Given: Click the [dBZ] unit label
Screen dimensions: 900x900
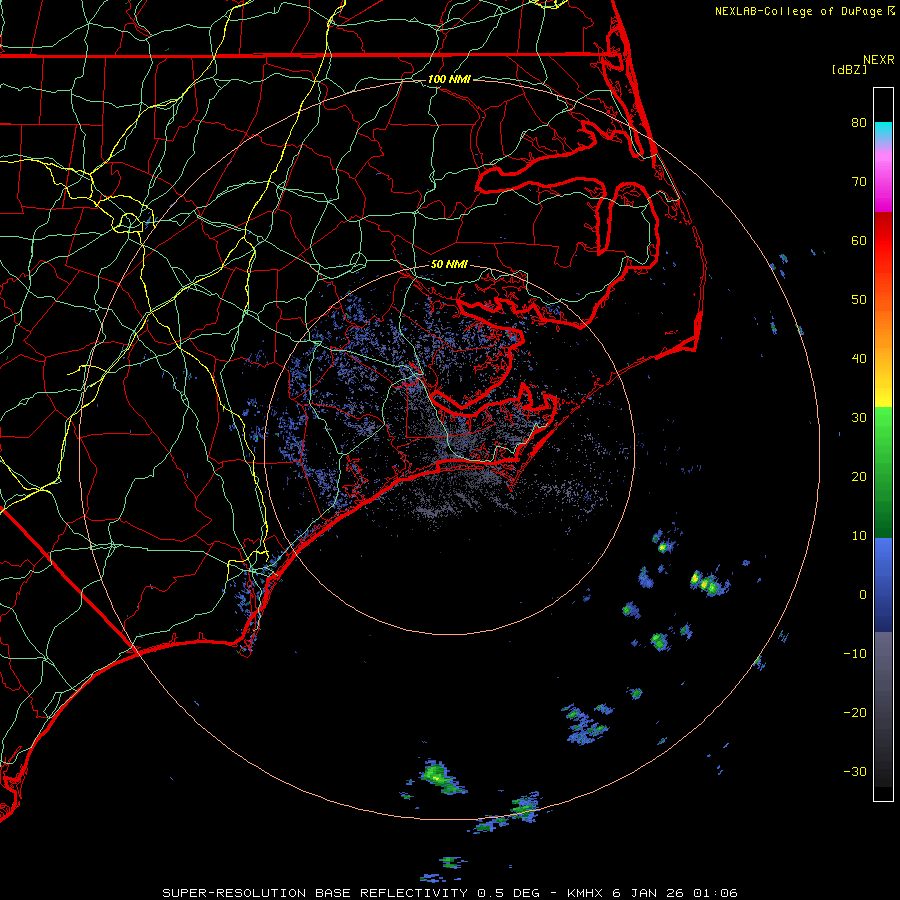Looking at the screenshot, I should [849, 69].
